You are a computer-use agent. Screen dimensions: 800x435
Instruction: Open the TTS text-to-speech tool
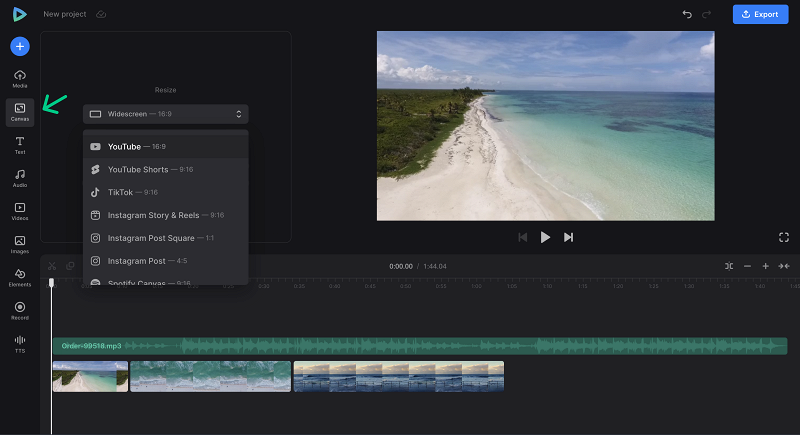tap(20, 344)
